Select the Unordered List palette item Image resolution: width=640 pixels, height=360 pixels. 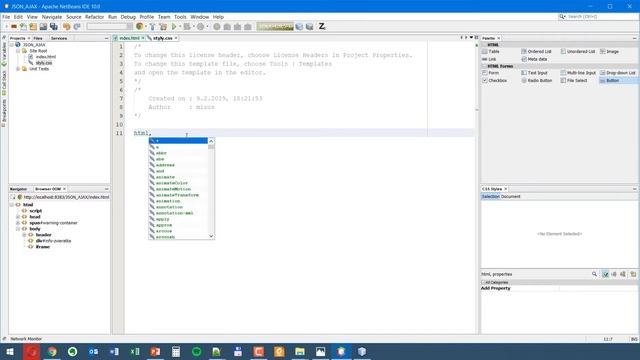(x=578, y=51)
